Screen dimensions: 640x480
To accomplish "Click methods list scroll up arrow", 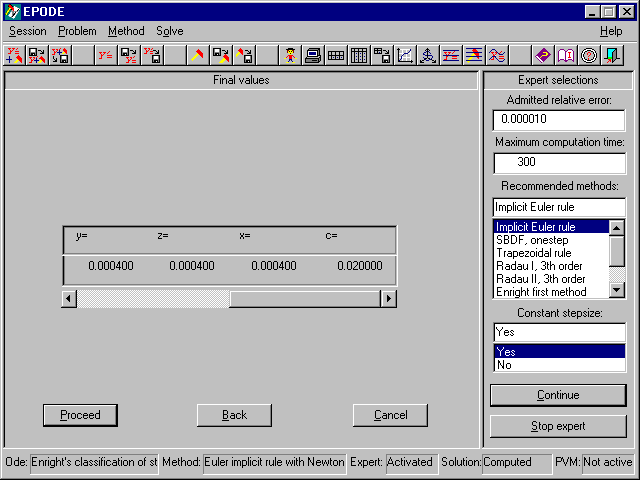I will pyautogui.click(x=617, y=227).
